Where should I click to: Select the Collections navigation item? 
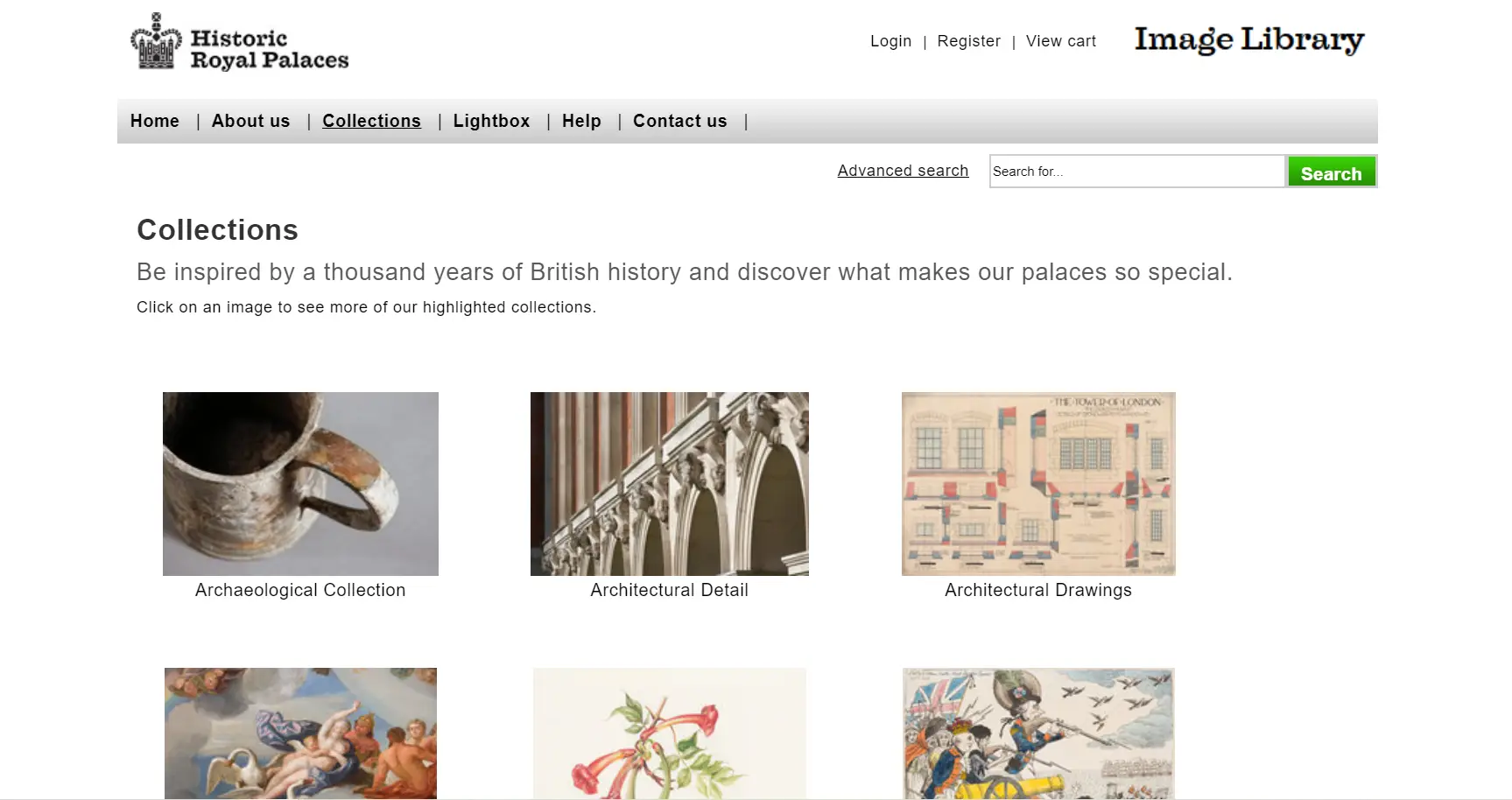coord(371,121)
